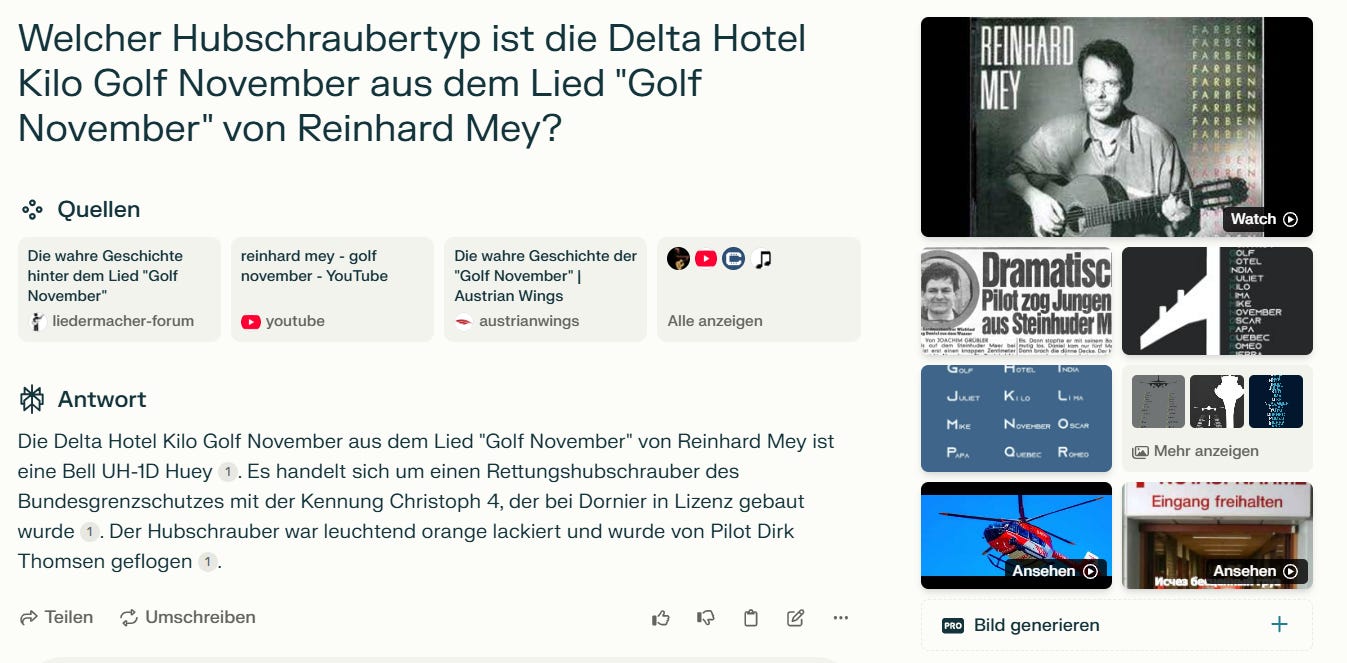Click the thumbs down icon

[706, 618]
